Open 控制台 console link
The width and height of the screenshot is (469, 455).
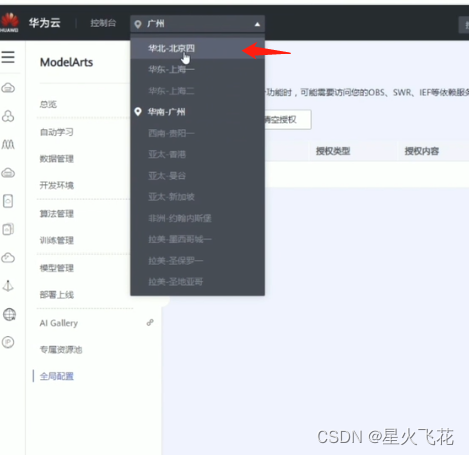[103, 23]
